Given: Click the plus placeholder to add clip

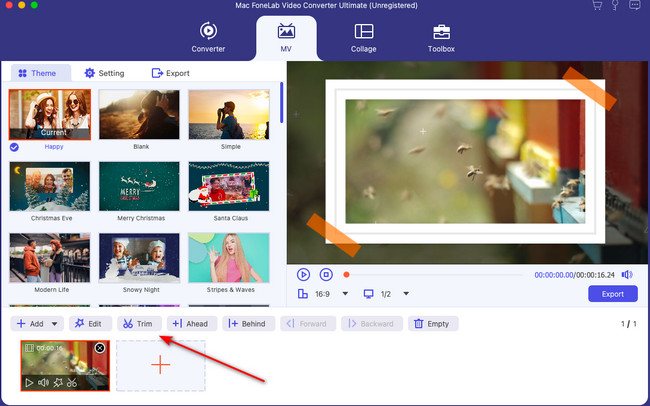Looking at the screenshot, I should [x=161, y=366].
